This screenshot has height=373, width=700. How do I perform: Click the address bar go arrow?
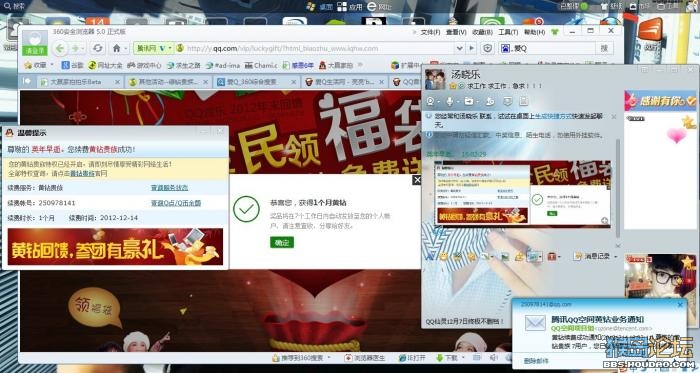click(x=471, y=48)
